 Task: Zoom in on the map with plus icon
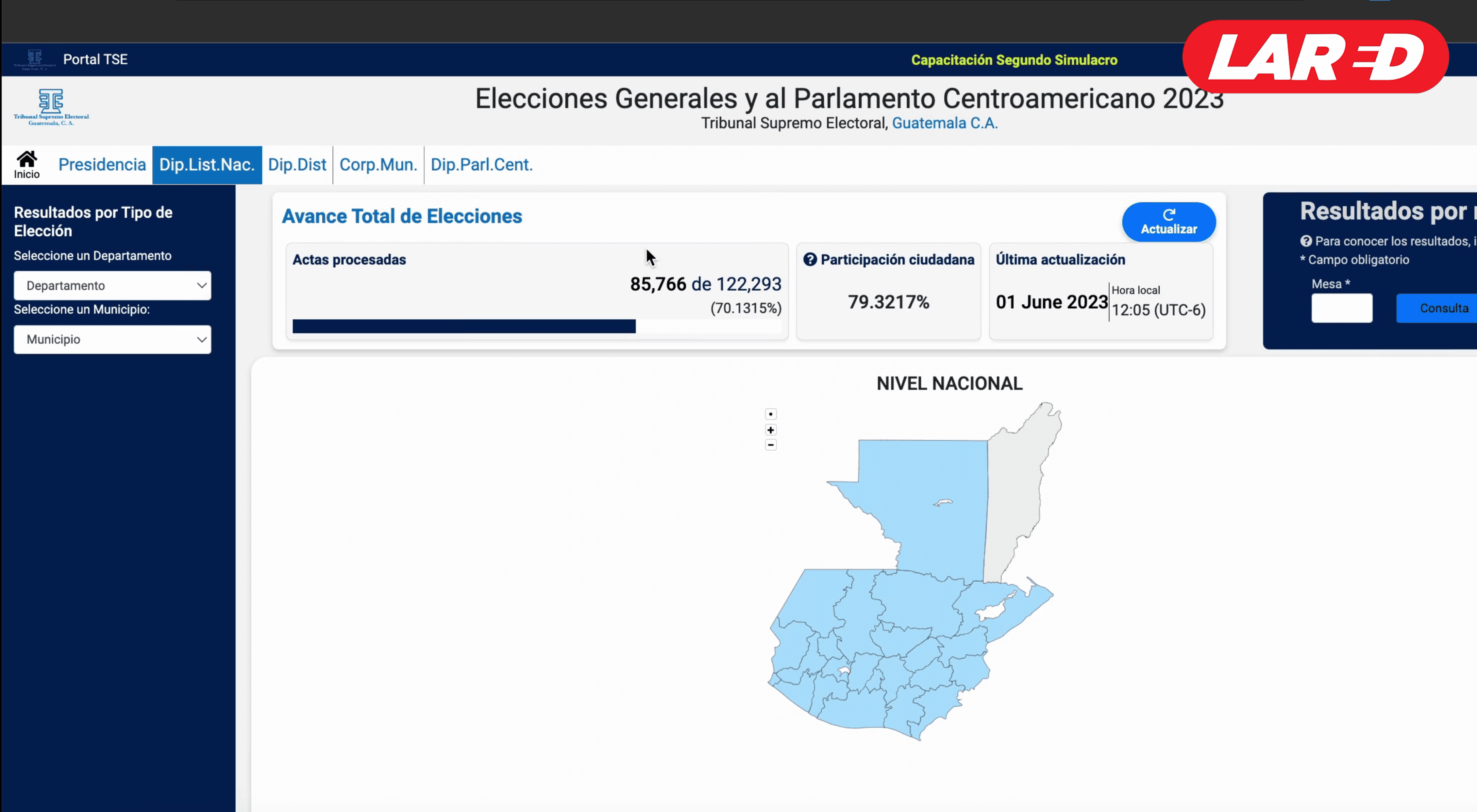770,429
